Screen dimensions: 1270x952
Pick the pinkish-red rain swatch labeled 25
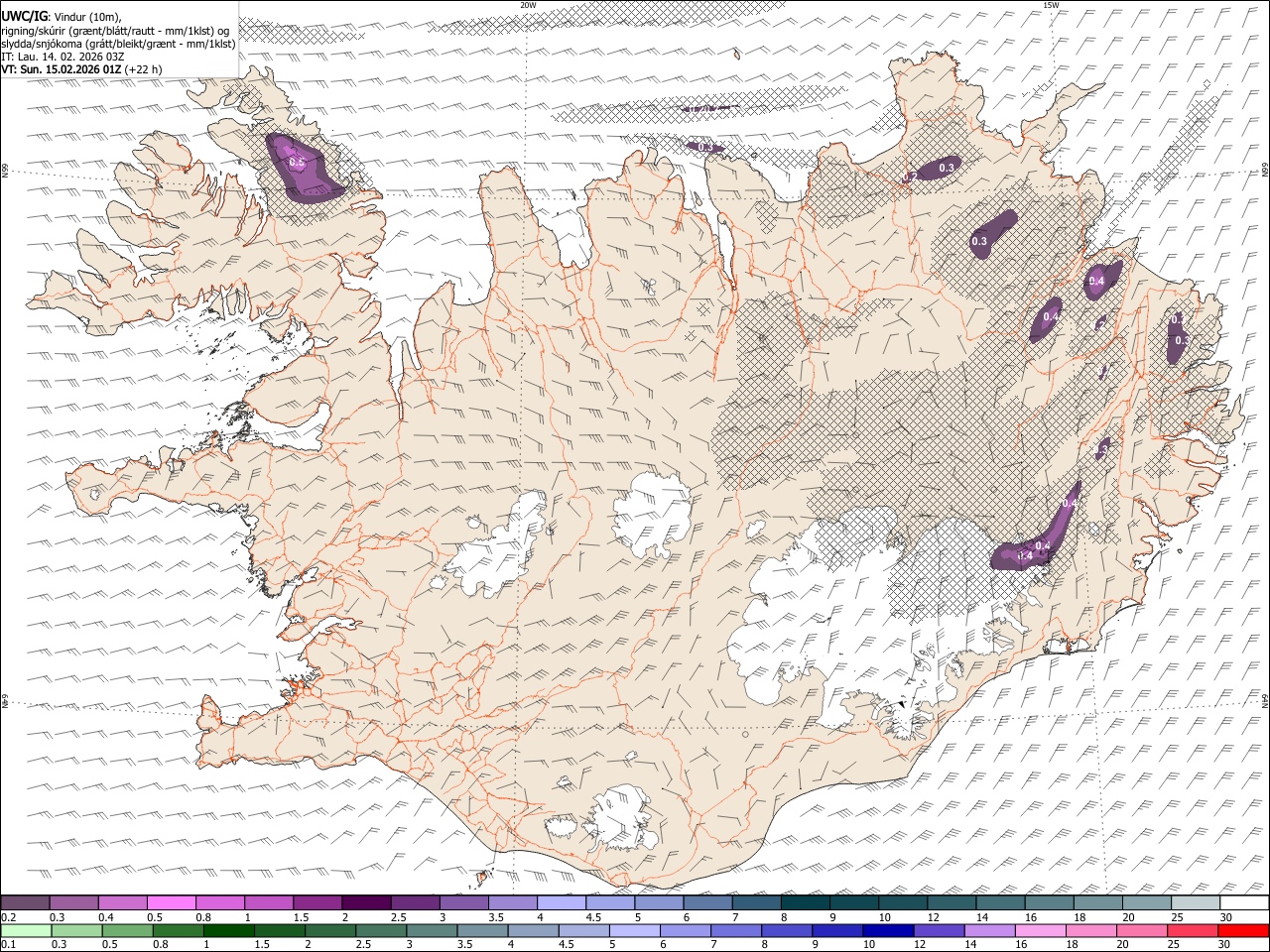1193,930
